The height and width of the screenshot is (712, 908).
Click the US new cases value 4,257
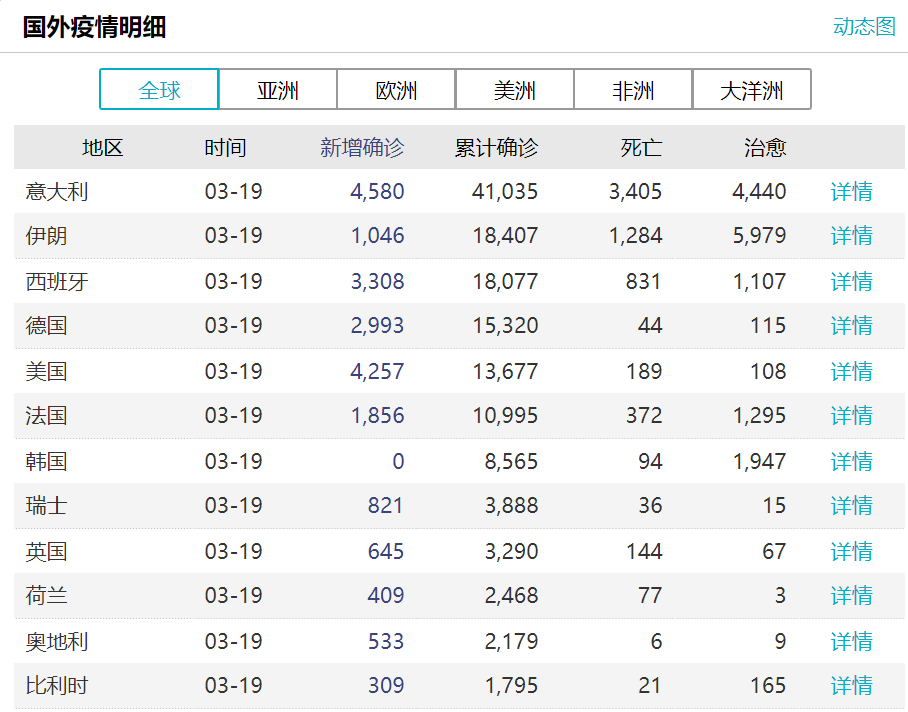pyautogui.click(x=377, y=371)
